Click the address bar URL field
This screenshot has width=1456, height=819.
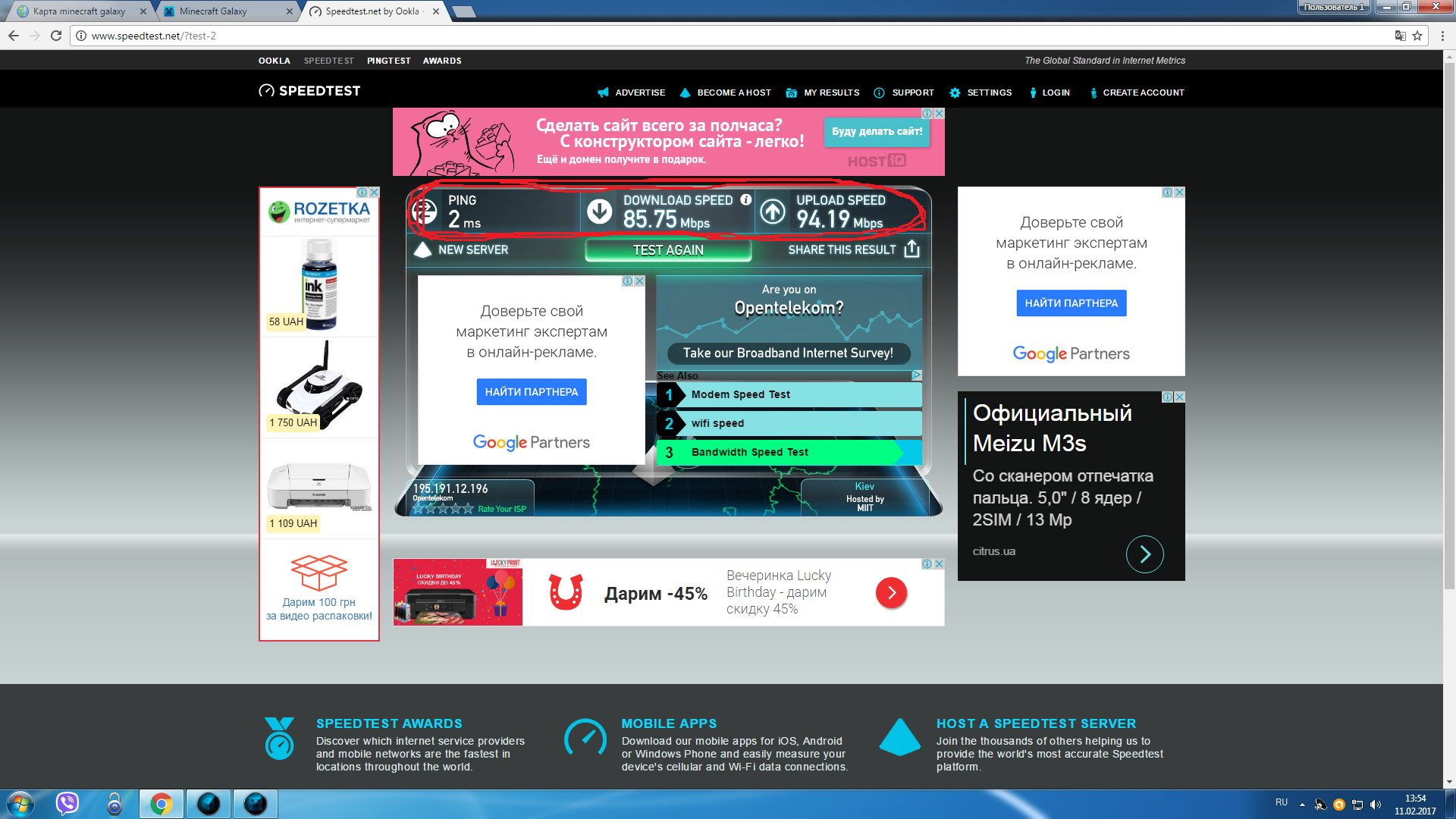click(x=728, y=36)
